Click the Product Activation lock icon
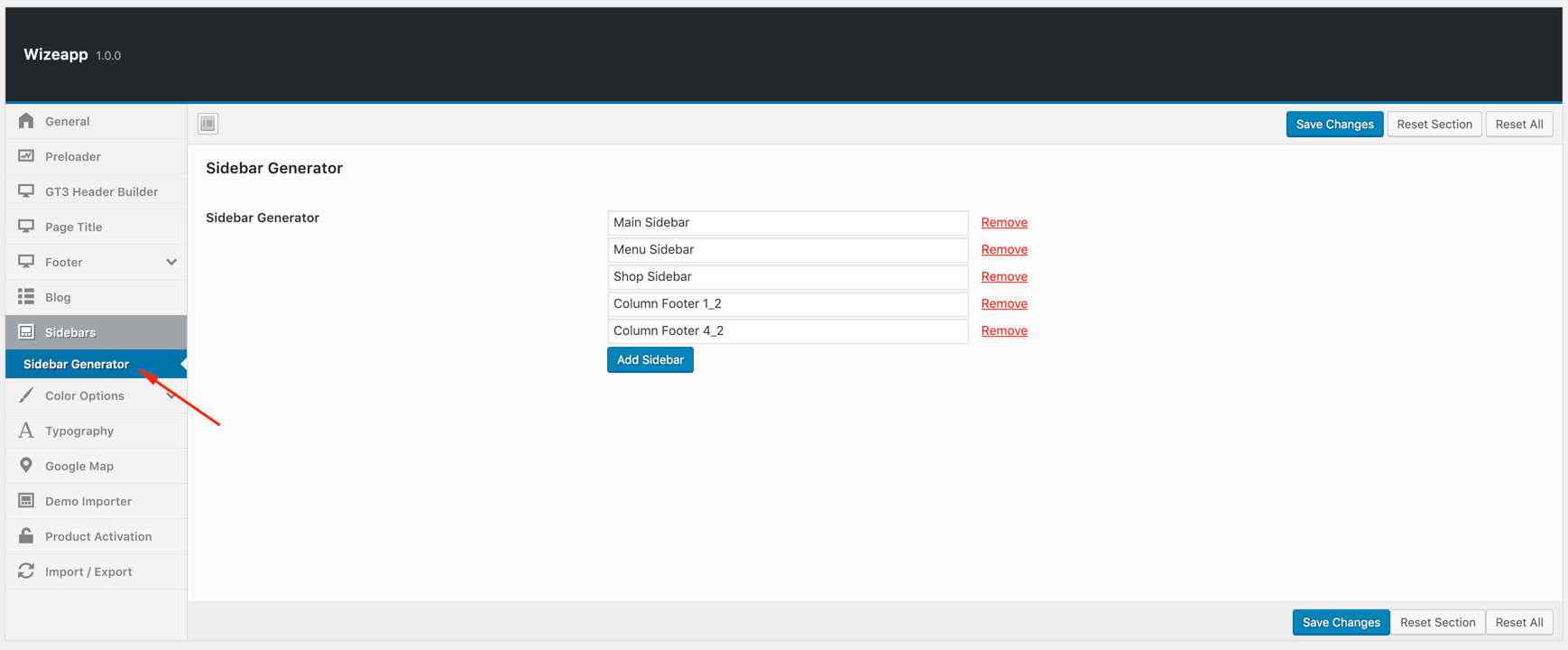Viewport: 1568px width, 650px height. pyautogui.click(x=26, y=536)
